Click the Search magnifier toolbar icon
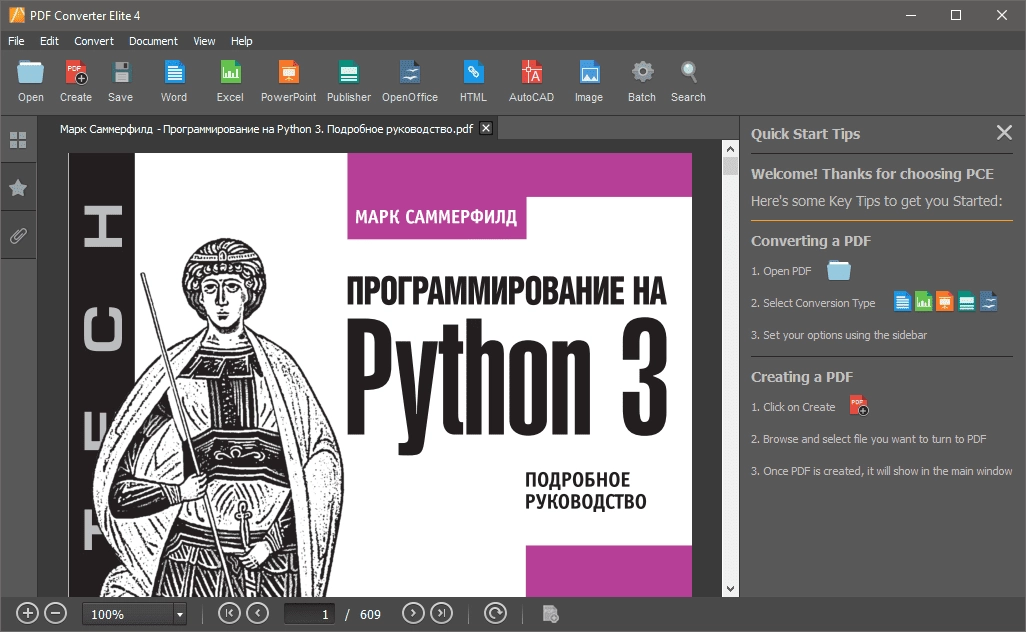 (x=688, y=72)
